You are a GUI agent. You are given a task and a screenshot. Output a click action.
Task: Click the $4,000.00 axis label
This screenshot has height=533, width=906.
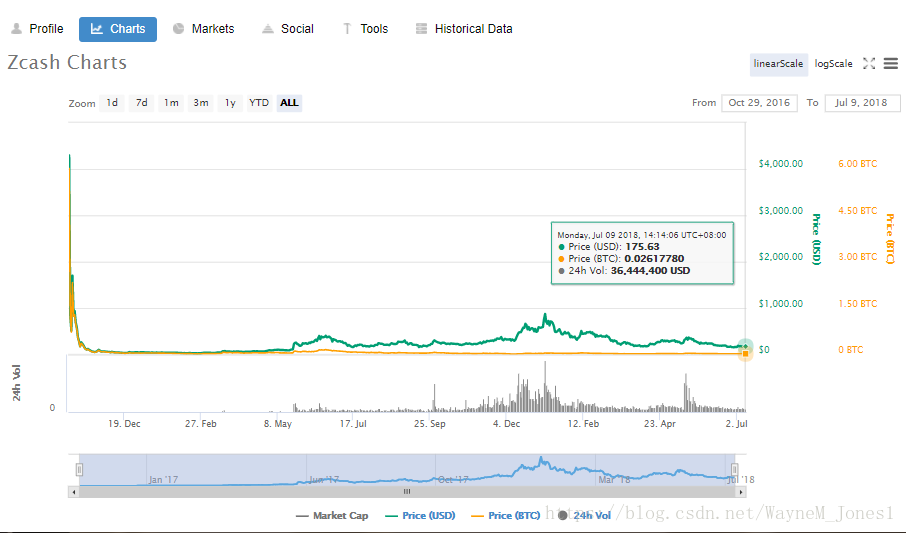click(781, 164)
